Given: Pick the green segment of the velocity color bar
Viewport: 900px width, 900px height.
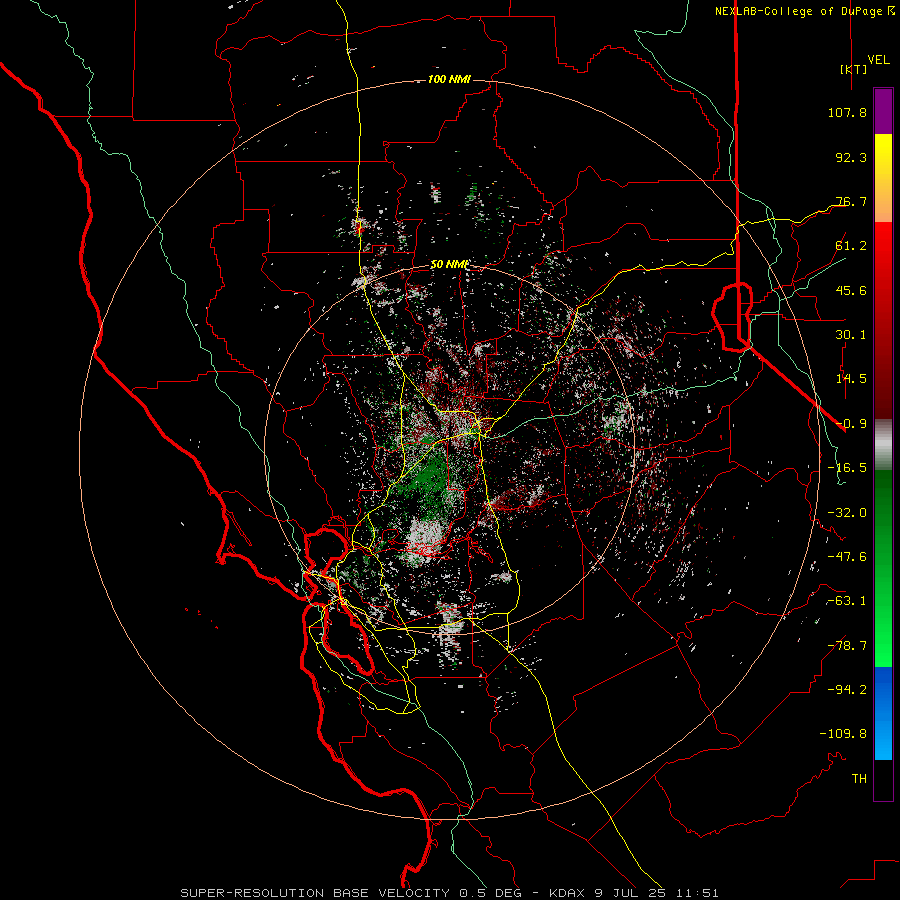Looking at the screenshot, I should point(883,568).
